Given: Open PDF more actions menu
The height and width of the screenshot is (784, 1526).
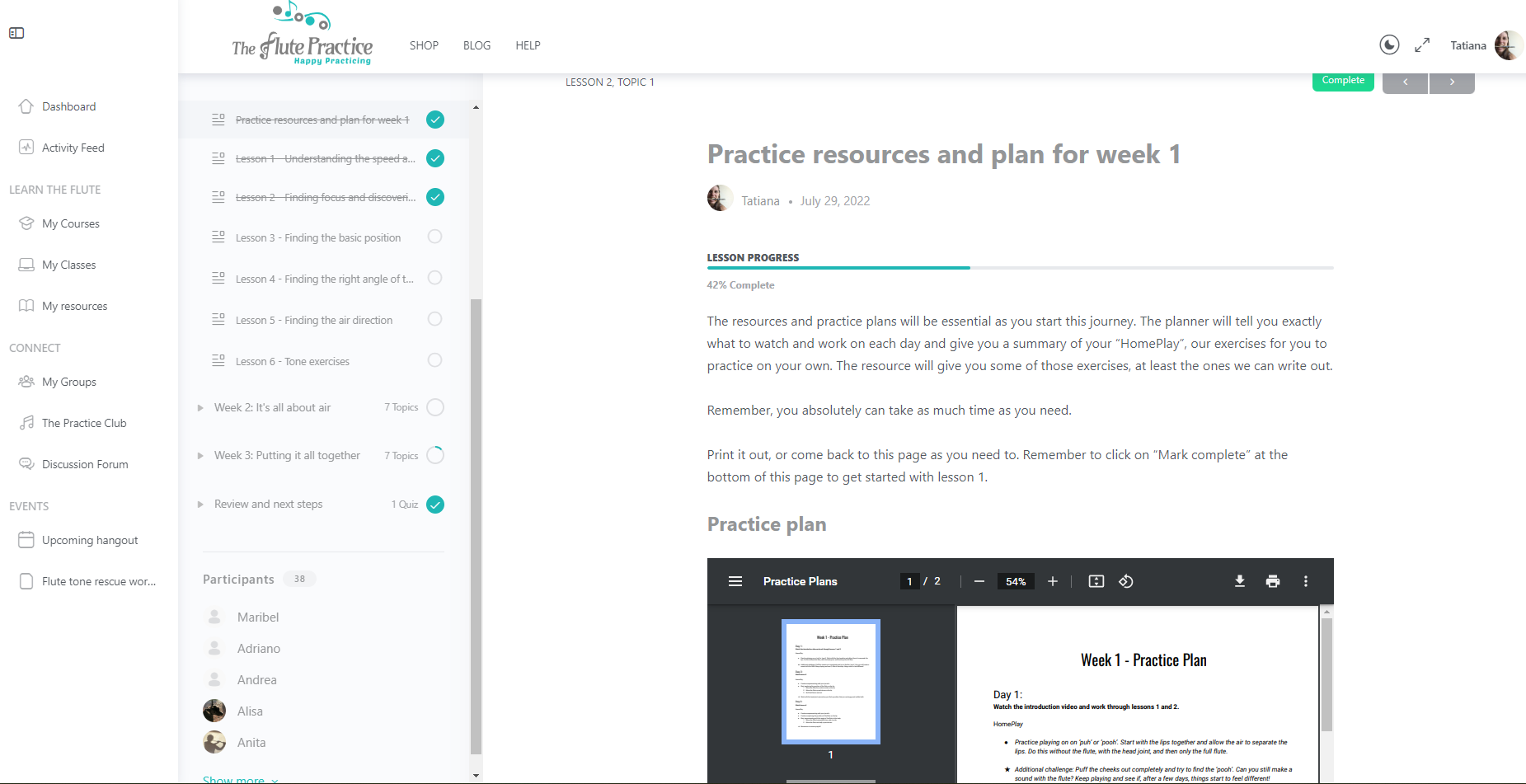Looking at the screenshot, I should [x=1305, y=581].
